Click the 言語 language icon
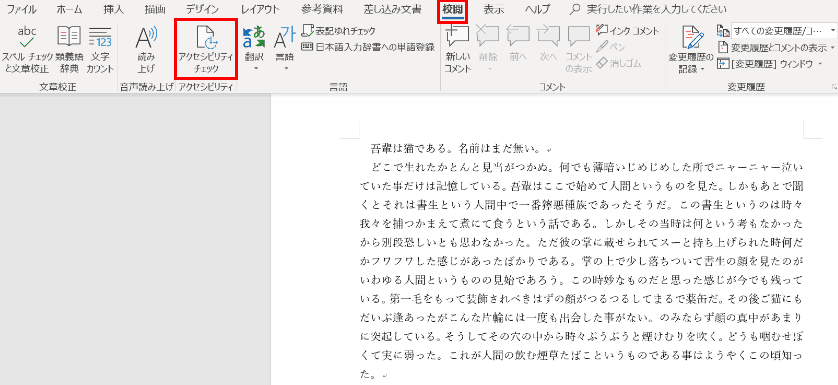This screenshot has height=385, width=838. (284, 37)
